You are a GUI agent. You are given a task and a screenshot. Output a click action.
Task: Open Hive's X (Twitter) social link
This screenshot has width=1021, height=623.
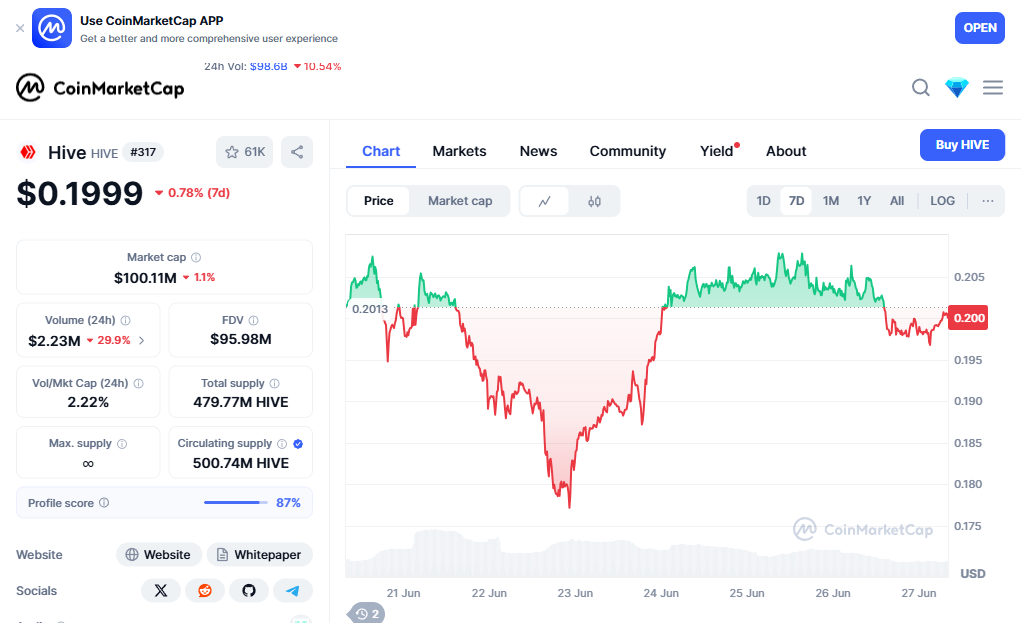tap(161, 591)
